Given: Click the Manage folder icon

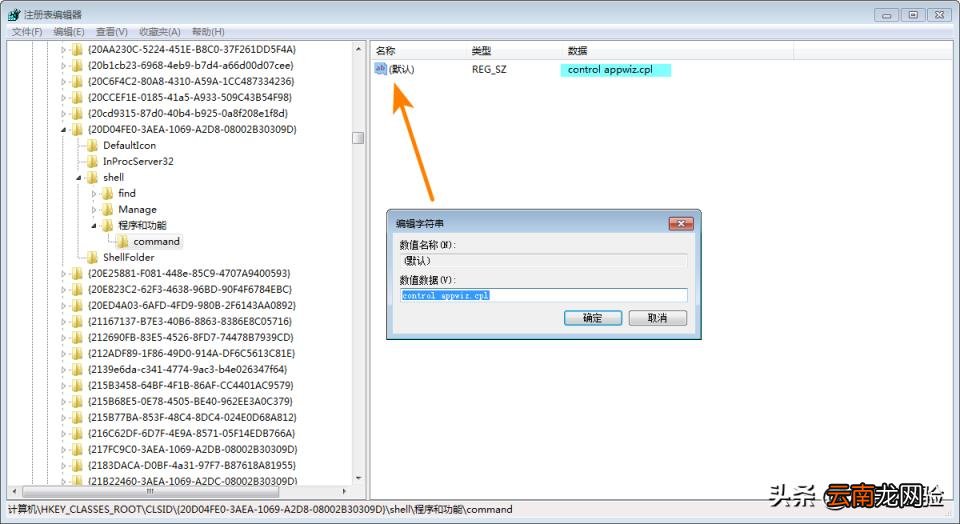Looking at the screenshot, I should point(108,209).
